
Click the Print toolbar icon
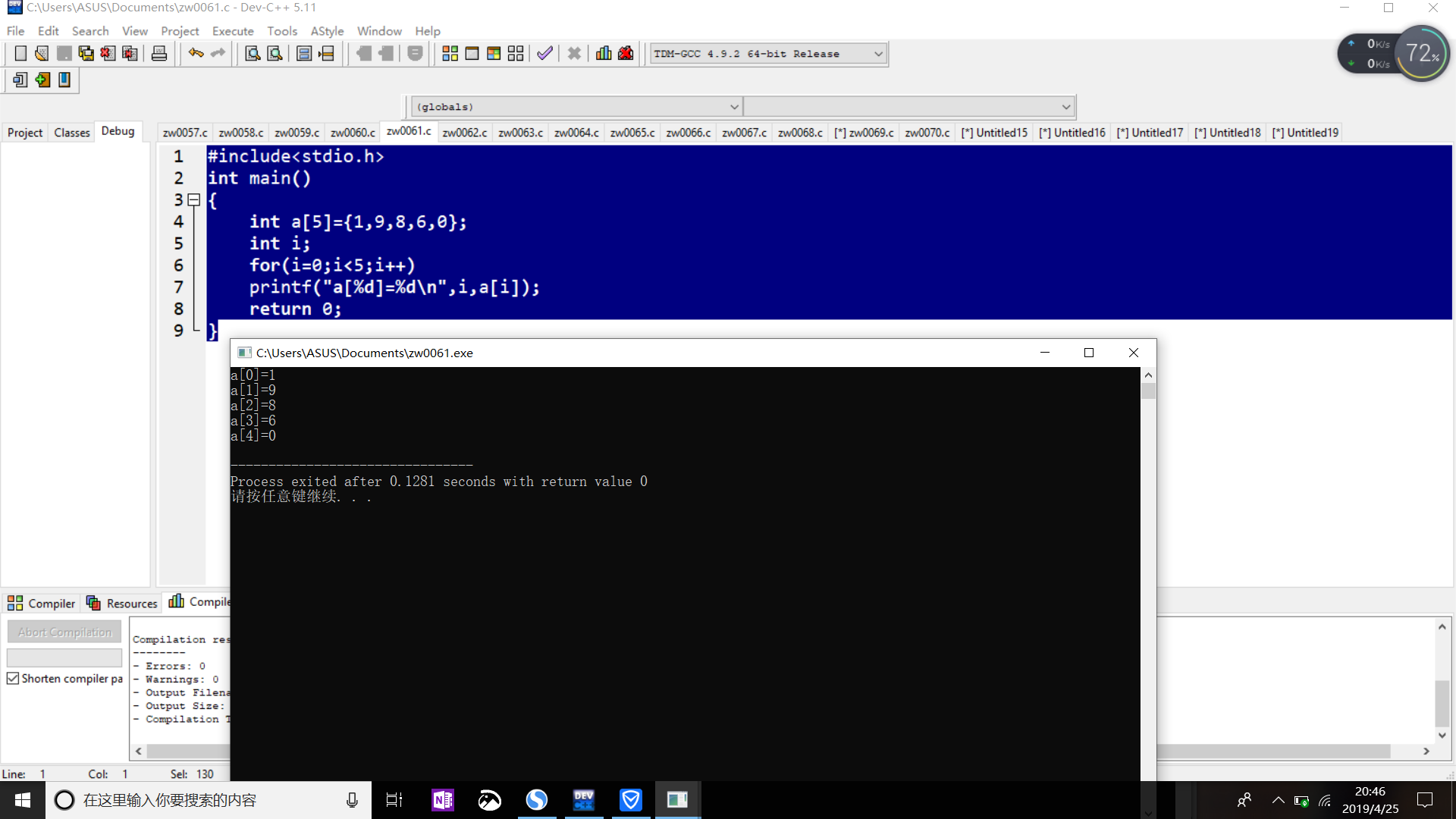tap(159, 54)
